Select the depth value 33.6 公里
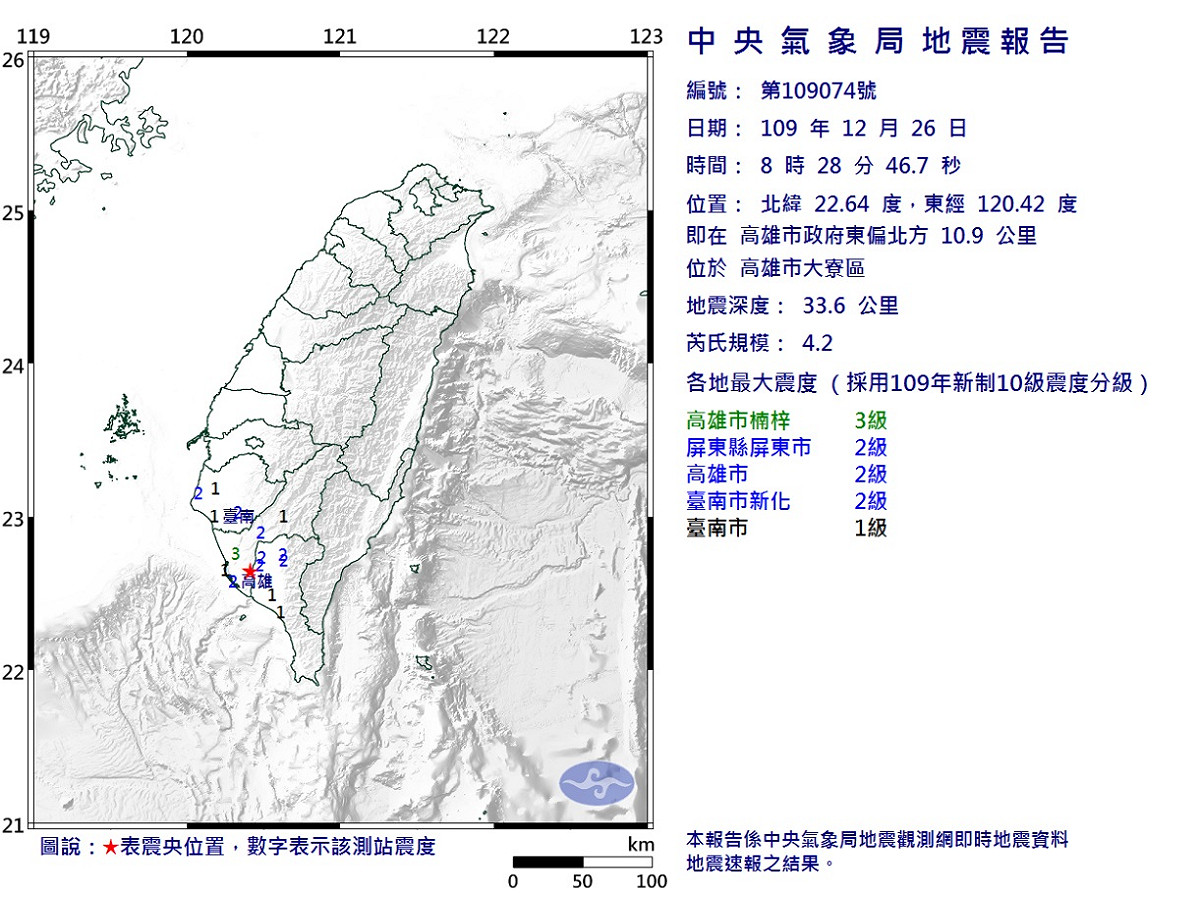1200x899 pixels. click(x=850, y=306)
